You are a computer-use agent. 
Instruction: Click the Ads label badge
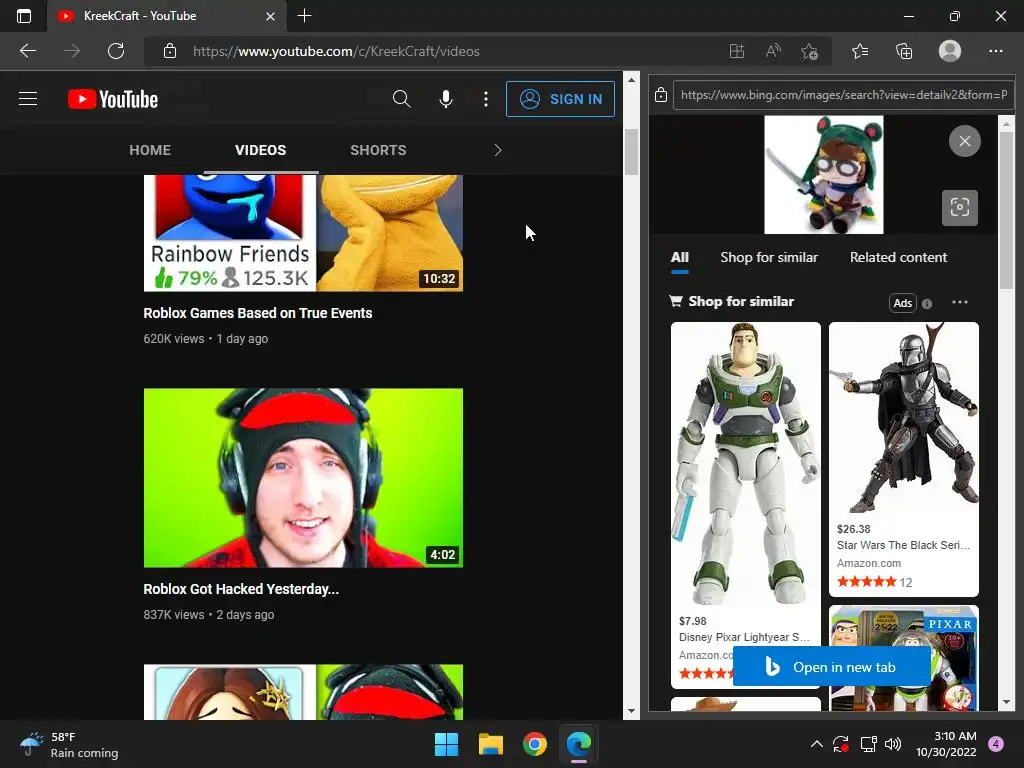(x=903, y=302)
